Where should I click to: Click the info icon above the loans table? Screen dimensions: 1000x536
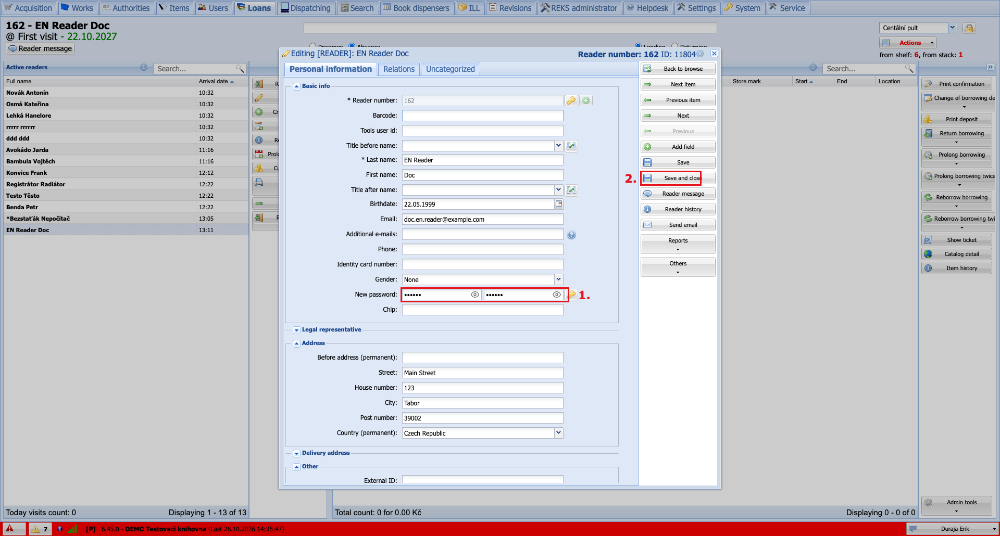[x=813, y=67]
